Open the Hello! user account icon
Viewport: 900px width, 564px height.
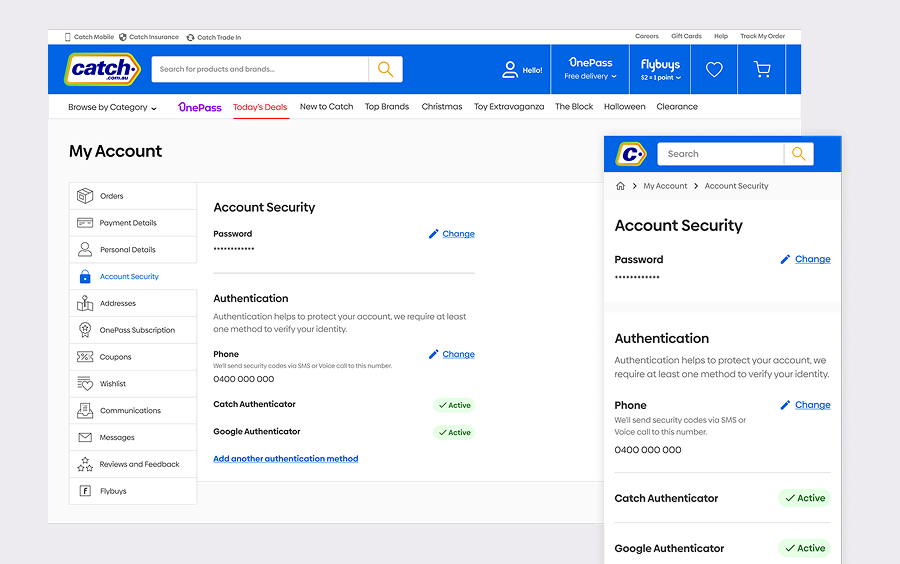[x=510, y=70]
